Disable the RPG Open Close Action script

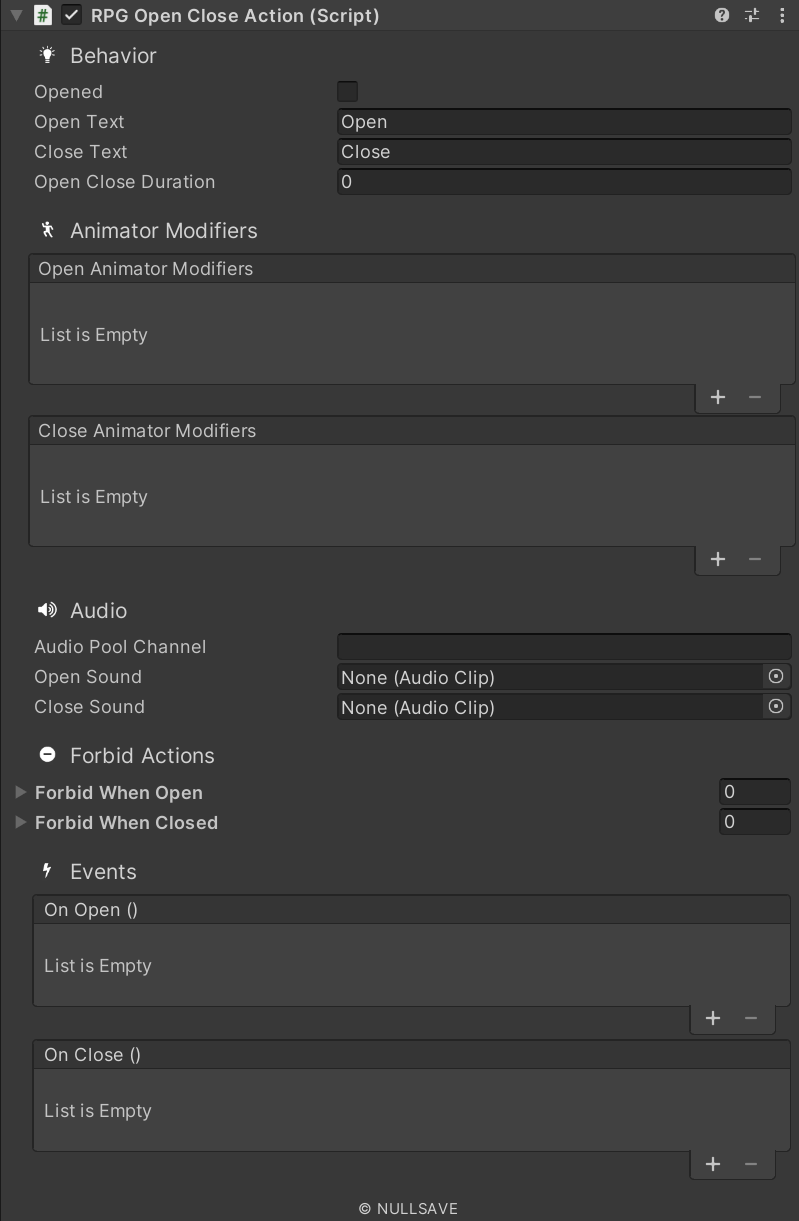point(72,16)
